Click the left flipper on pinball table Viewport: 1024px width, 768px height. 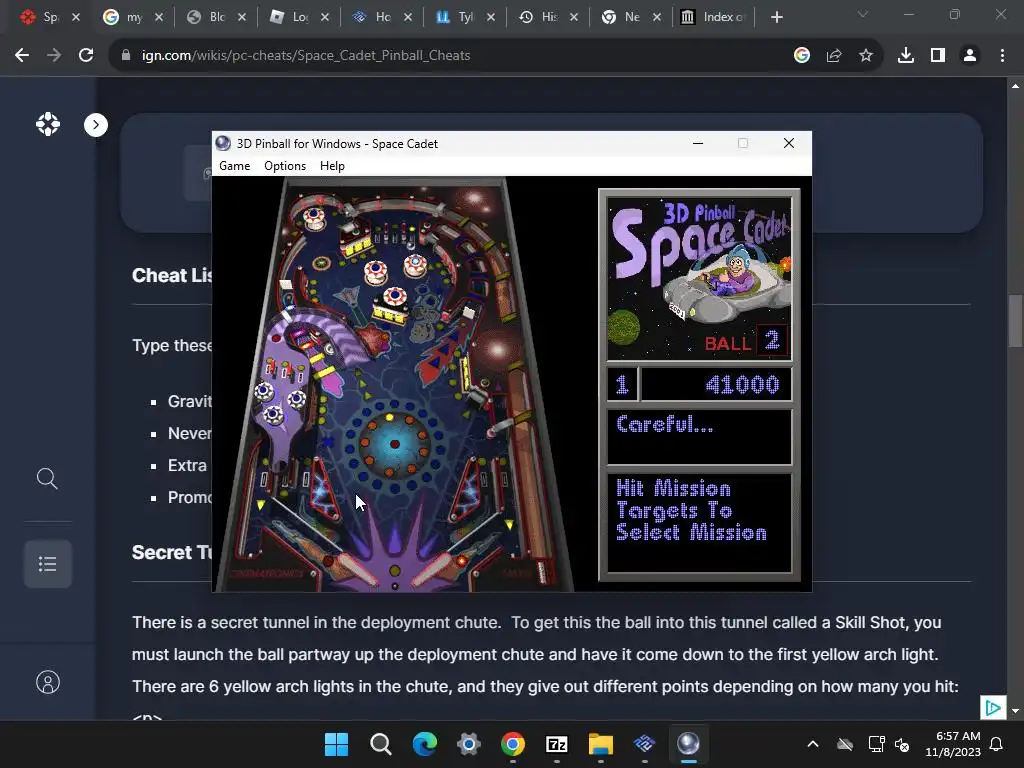click(351, 569)
